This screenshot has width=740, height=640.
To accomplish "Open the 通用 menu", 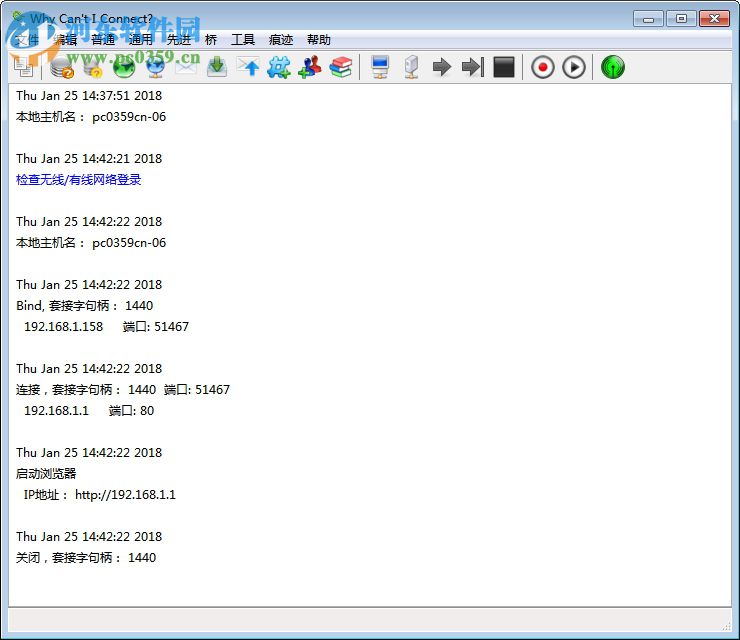I will (141, 40).
